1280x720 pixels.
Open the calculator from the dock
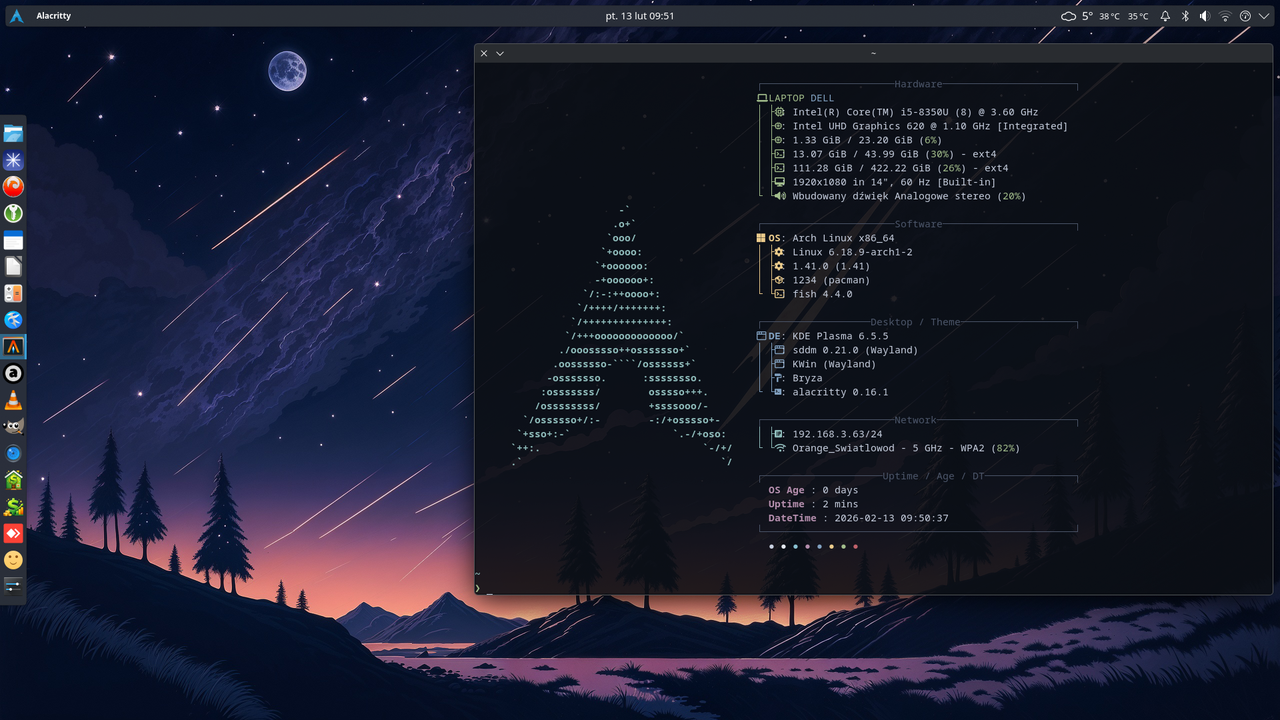13,294
